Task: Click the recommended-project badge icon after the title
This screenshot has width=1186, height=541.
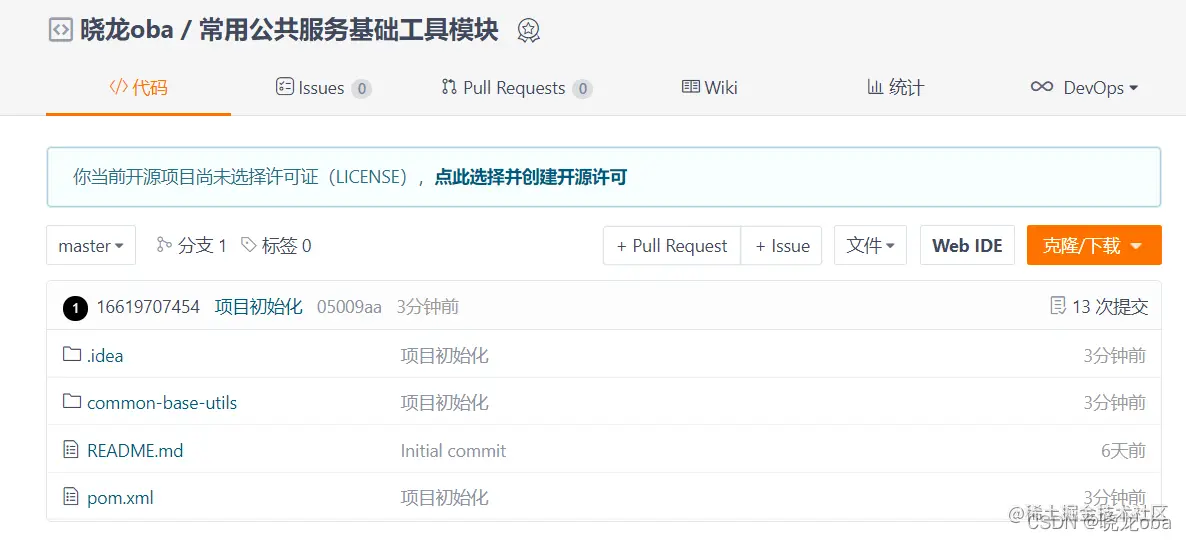Action: 528,30
